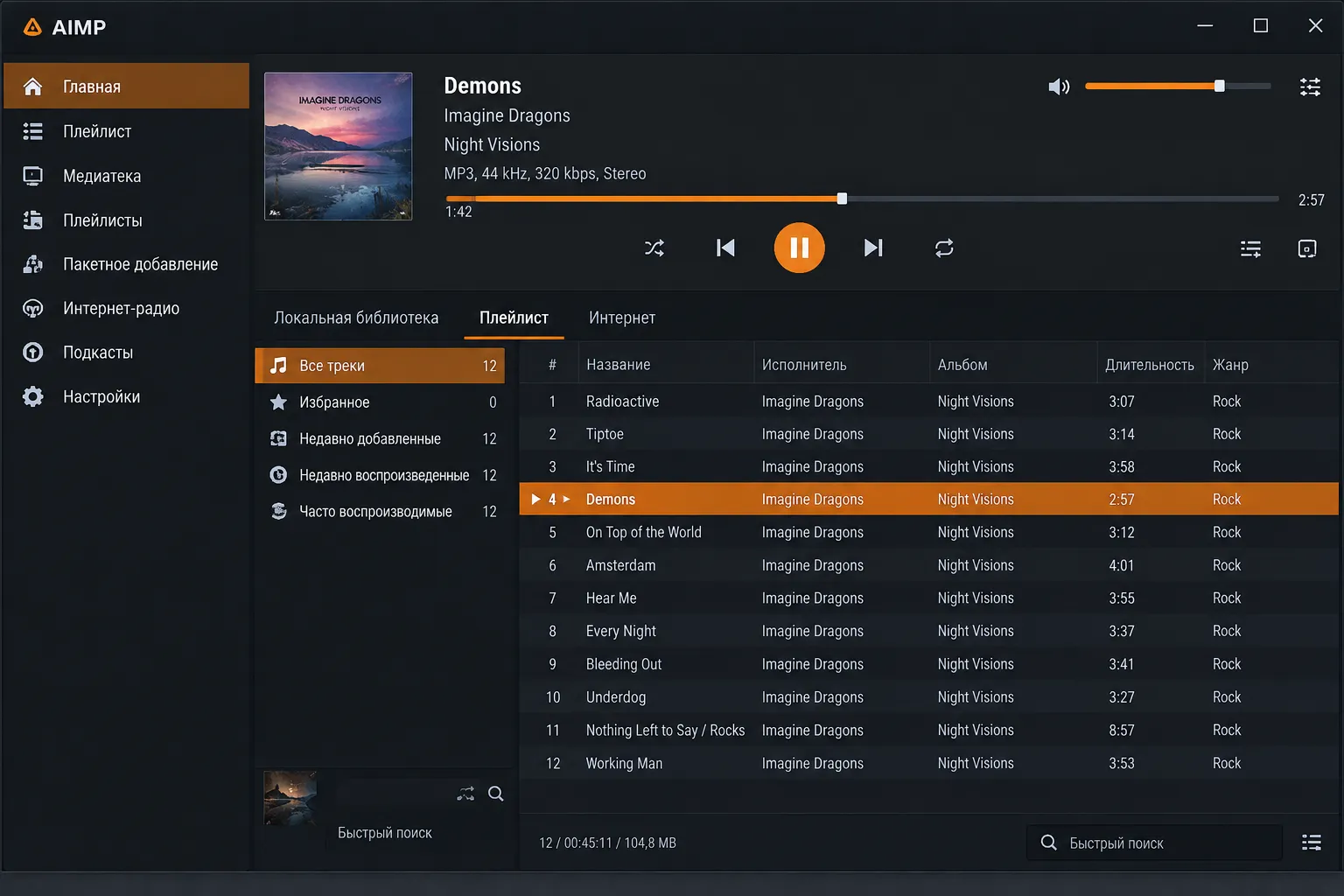Image resolution: width=1344 pixels, height=896 pixels.
Task: Select Избранное category
Action: point(381,402)
